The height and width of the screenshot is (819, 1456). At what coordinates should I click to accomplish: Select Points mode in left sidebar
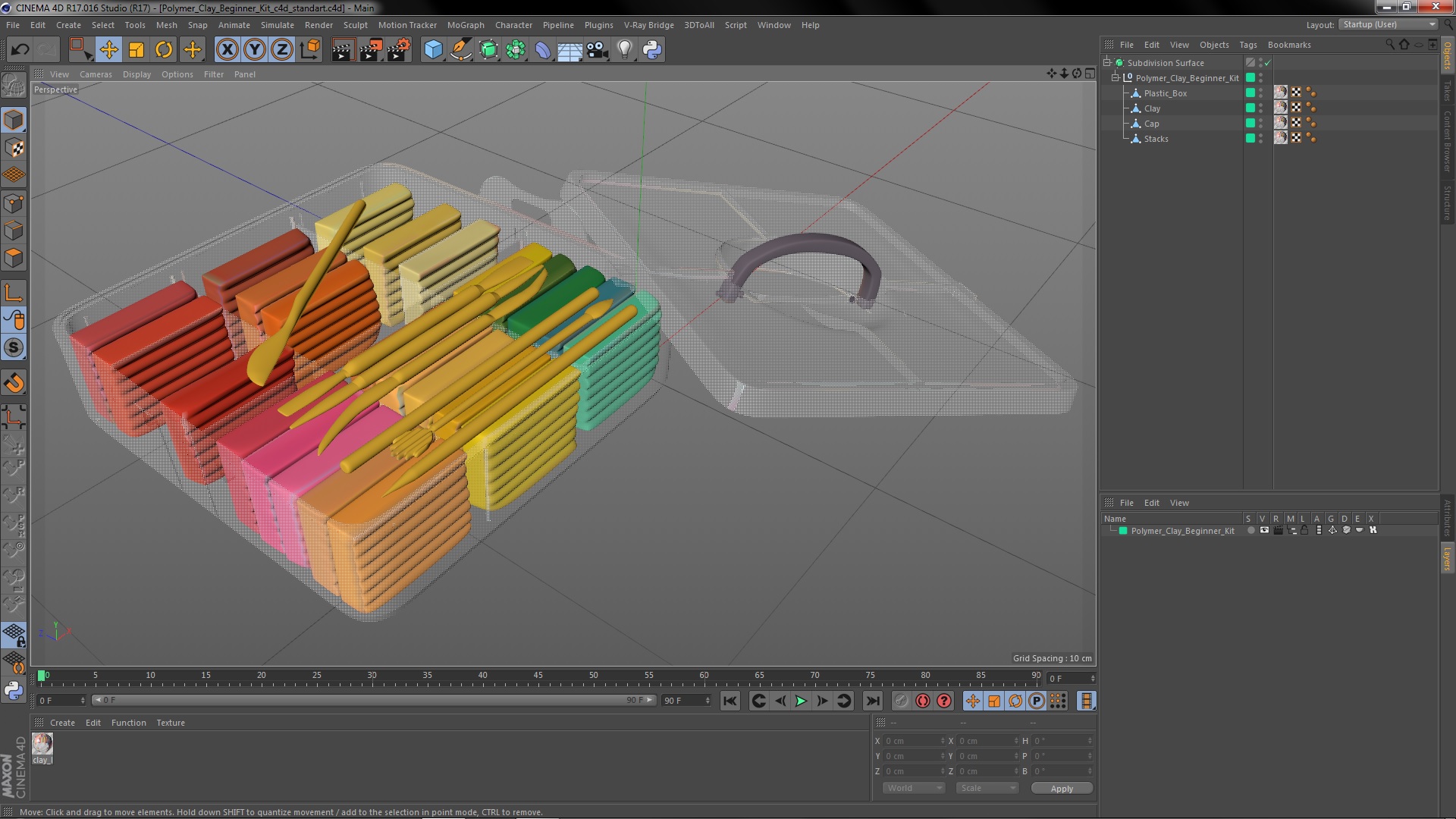[14, 203]
